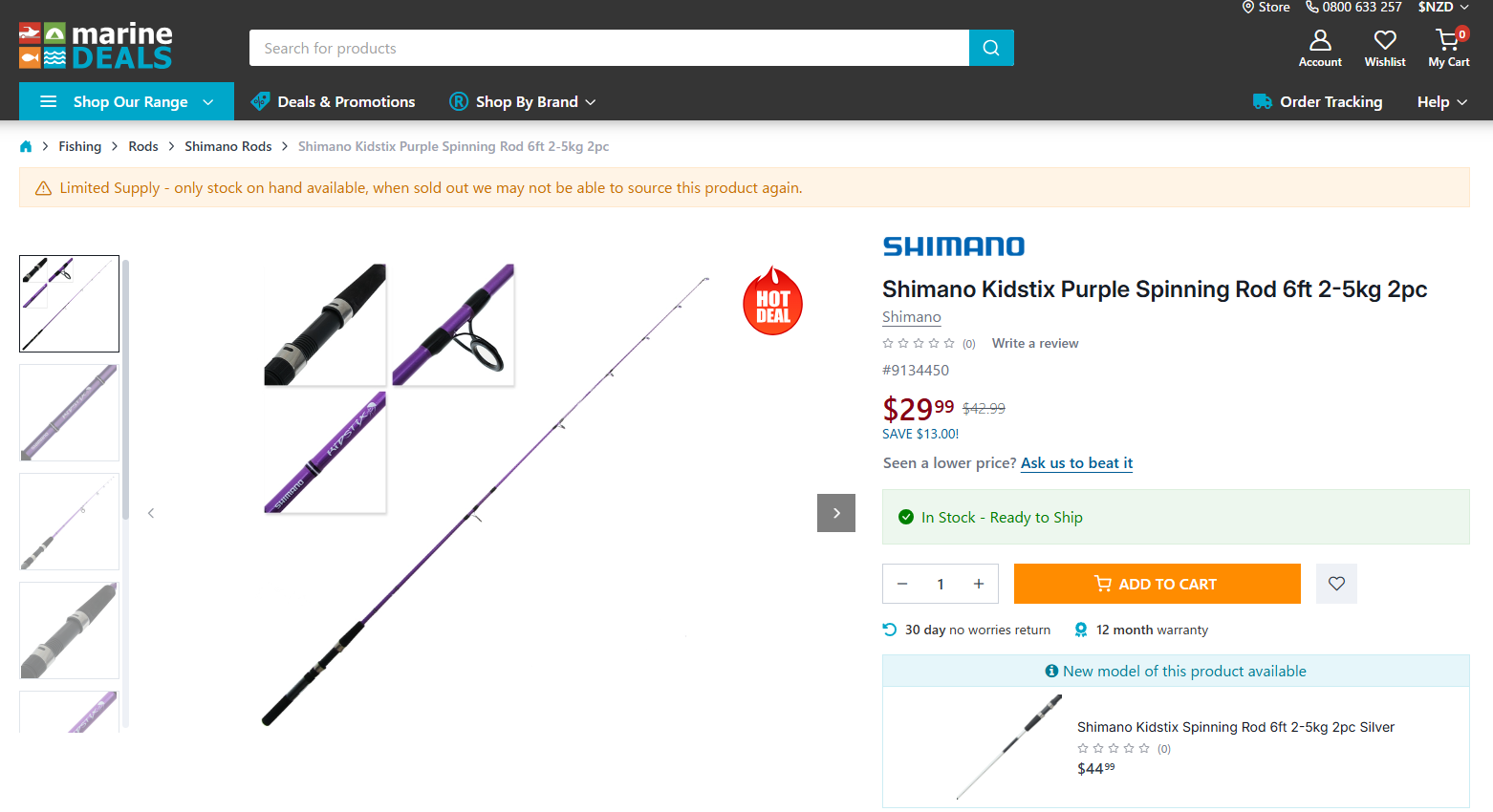Screen dimensions: 1493x812
Task: Go to home via breadcrumb house icon
Action: (26, 146)
